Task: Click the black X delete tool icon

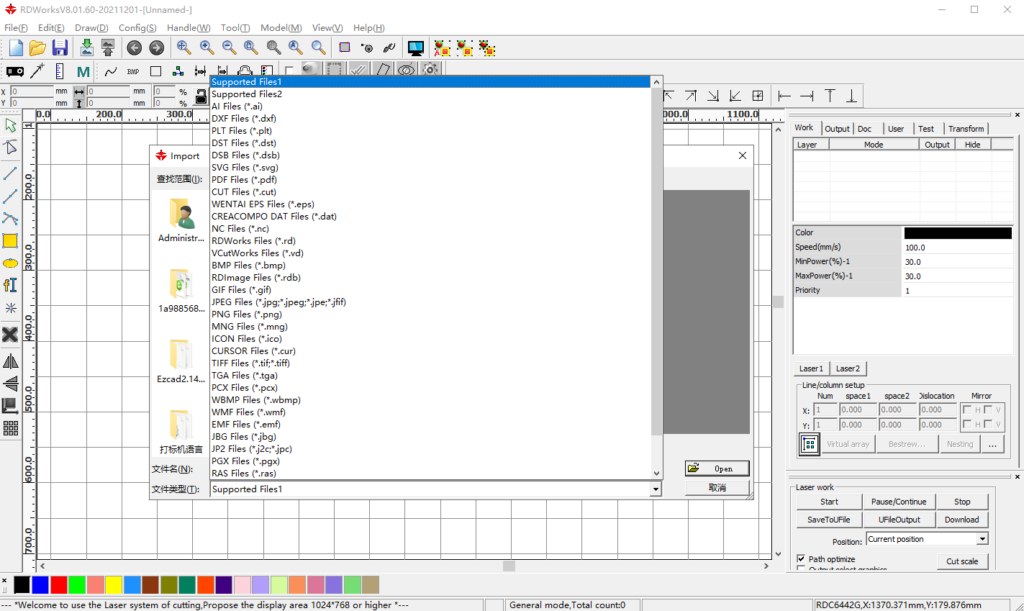Action: [x=10, y=335]
